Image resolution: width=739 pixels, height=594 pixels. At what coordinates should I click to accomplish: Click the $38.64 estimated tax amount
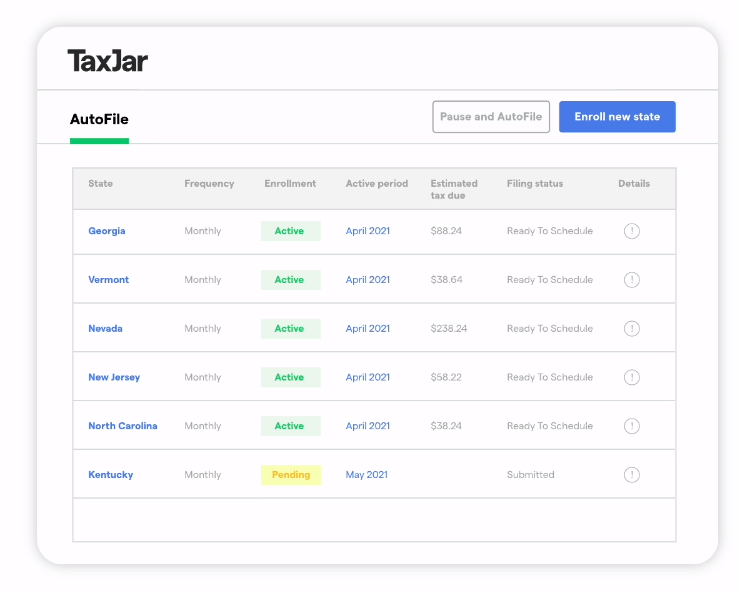[x=446, y=280]
